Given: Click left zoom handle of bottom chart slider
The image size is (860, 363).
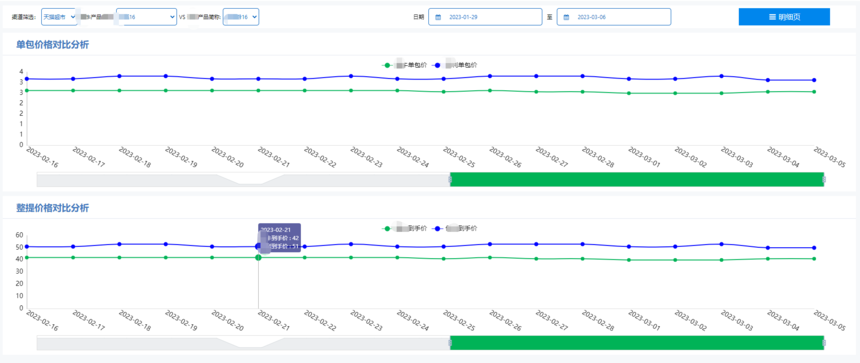Looking at the screenshot, I should [450, 343].
